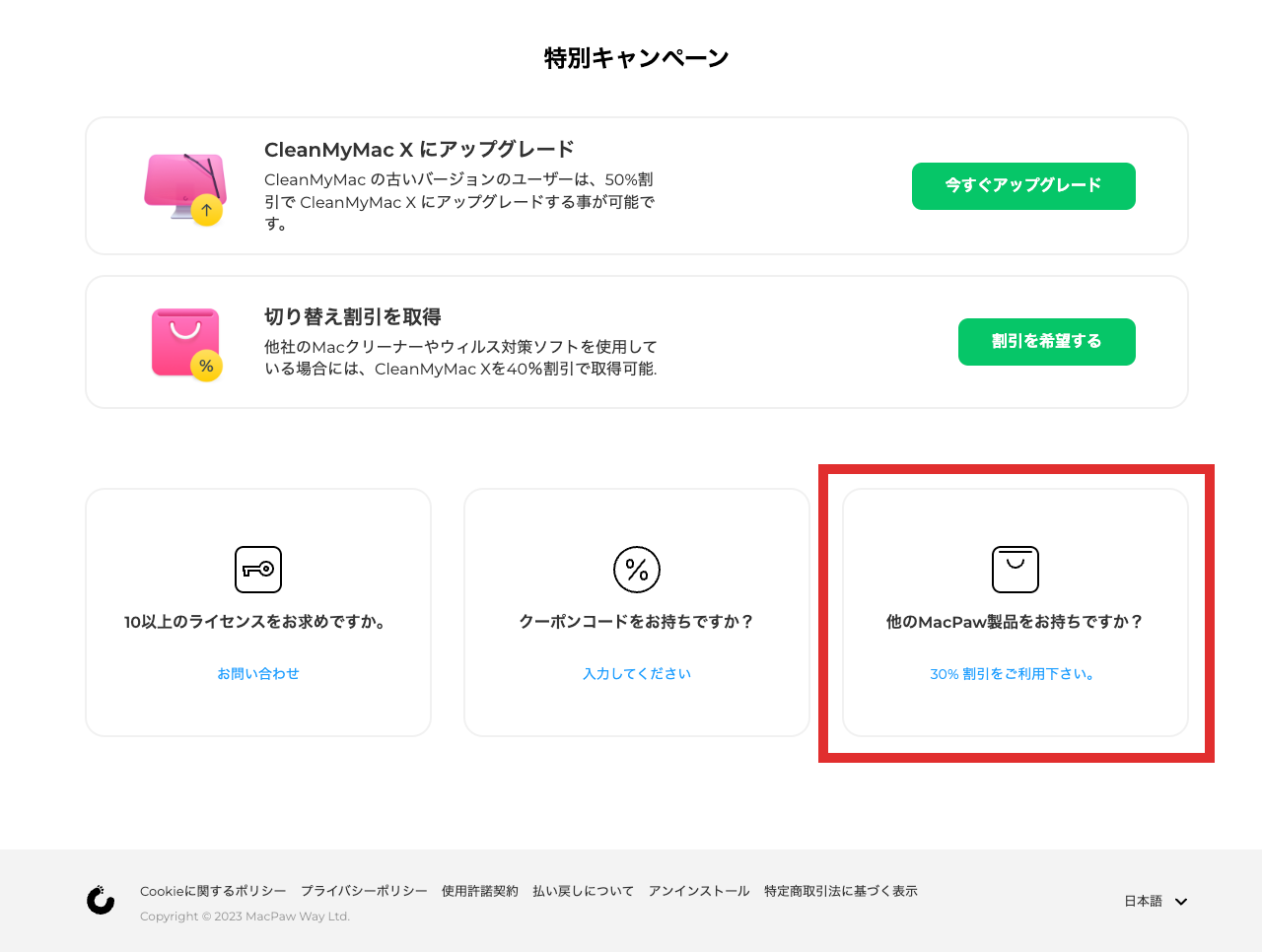Image resolution: width=1262 pixels, height=952 pixels.
Task: Click the CleanMyMac X にアップグレード title
Action: [419, 150]
